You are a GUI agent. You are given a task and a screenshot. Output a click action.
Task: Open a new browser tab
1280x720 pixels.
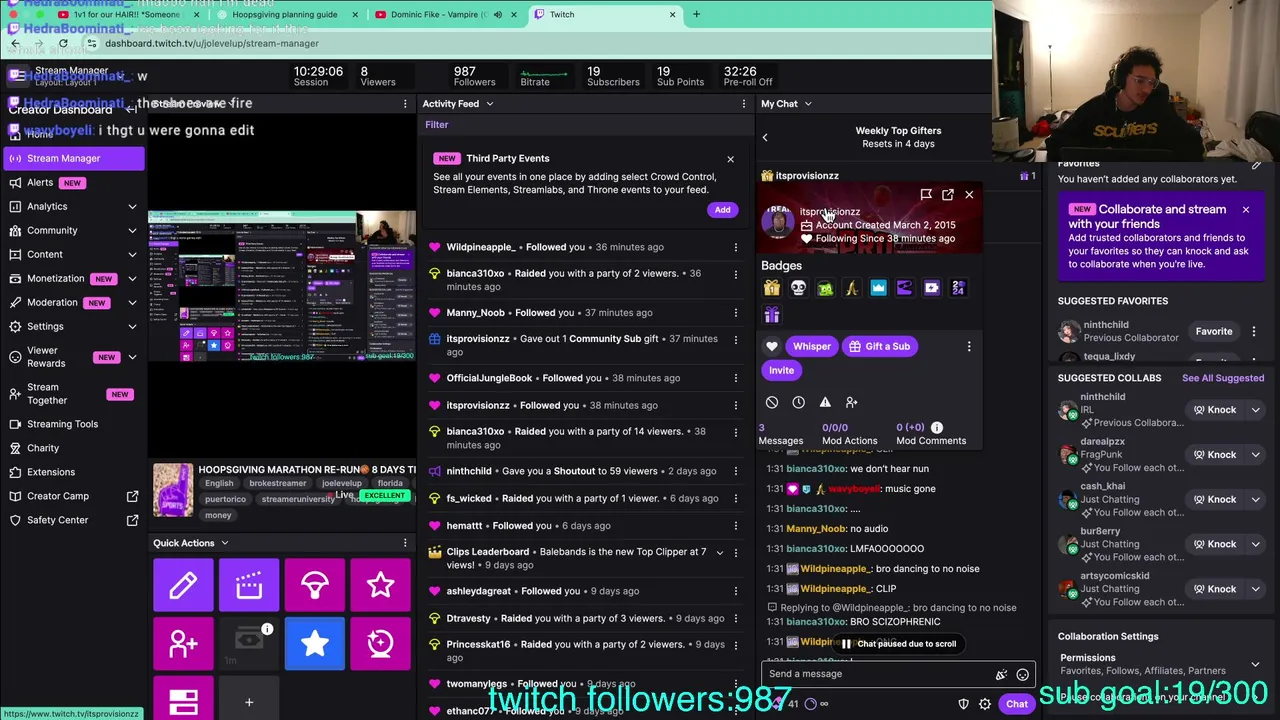click(x=697, y=14)
